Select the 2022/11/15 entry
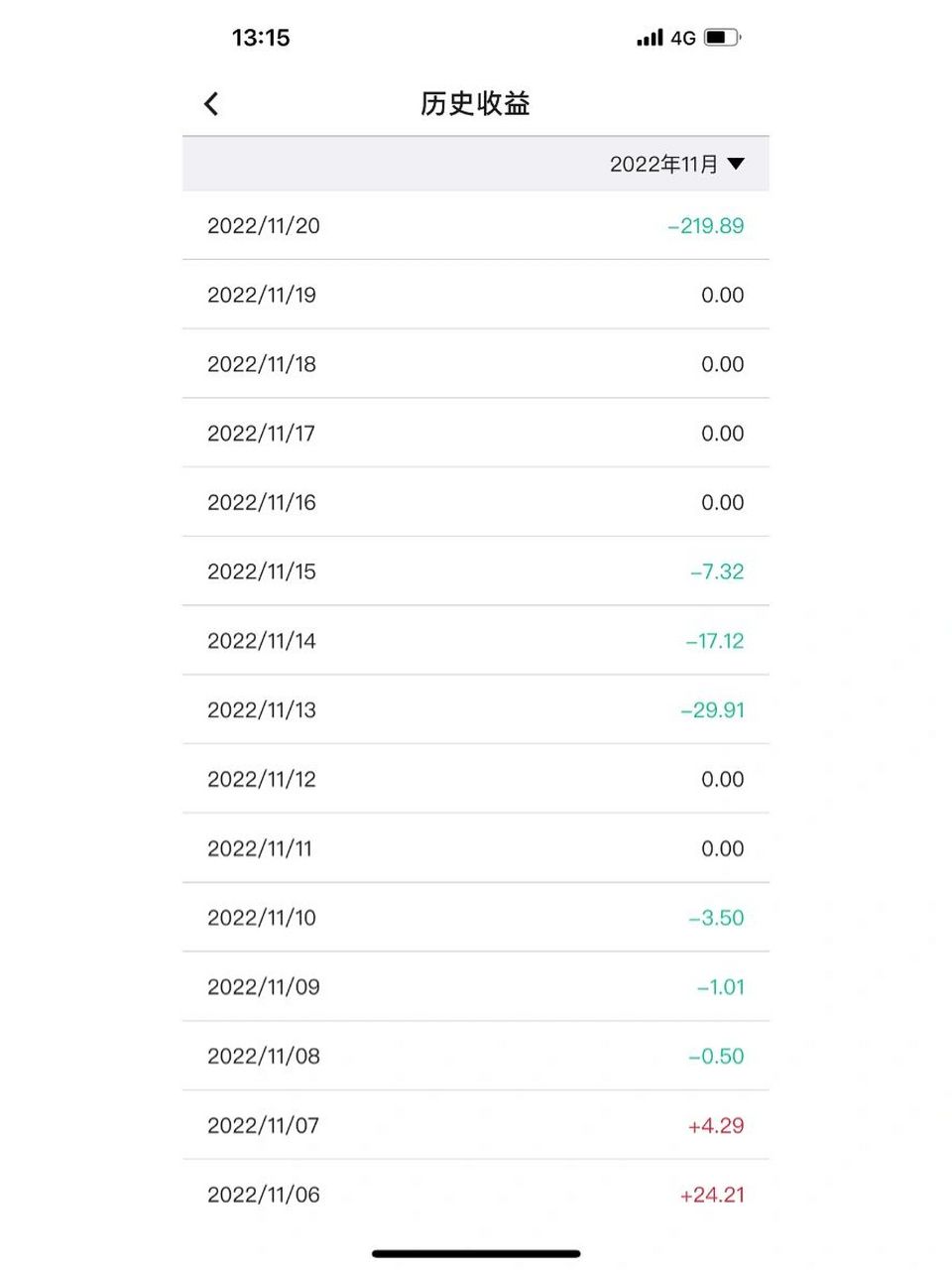The height and width of the screenshot is (1270, 952). coord(476,571)
